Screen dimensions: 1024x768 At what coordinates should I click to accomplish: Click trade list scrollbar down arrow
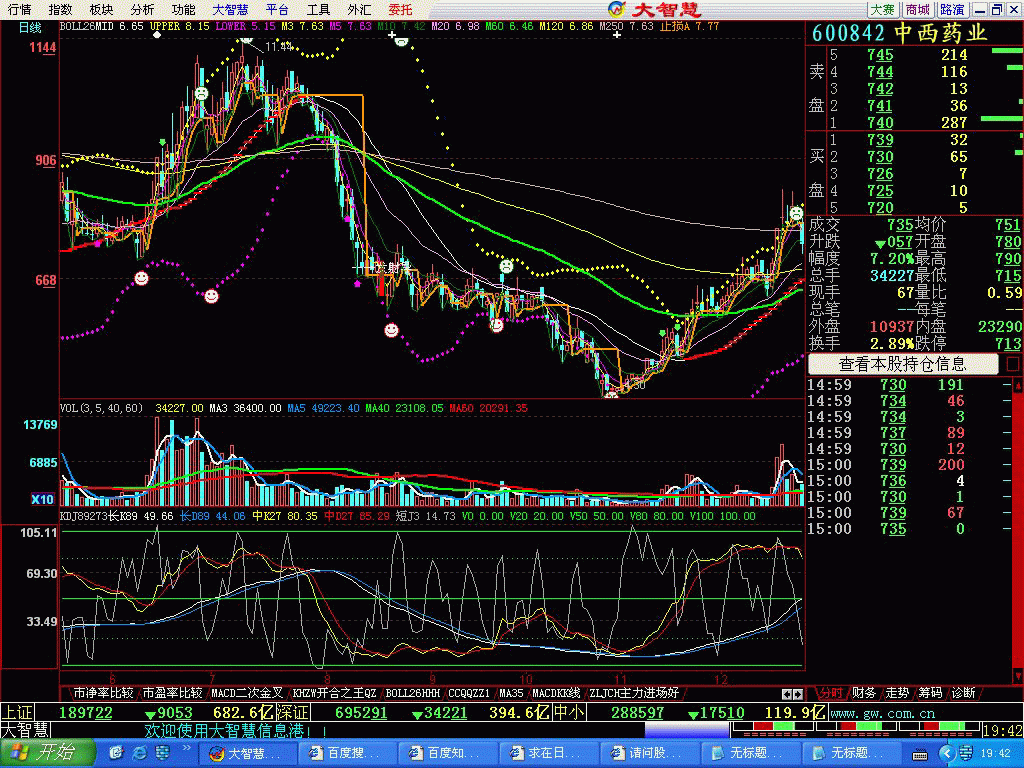click(1018, 674)
